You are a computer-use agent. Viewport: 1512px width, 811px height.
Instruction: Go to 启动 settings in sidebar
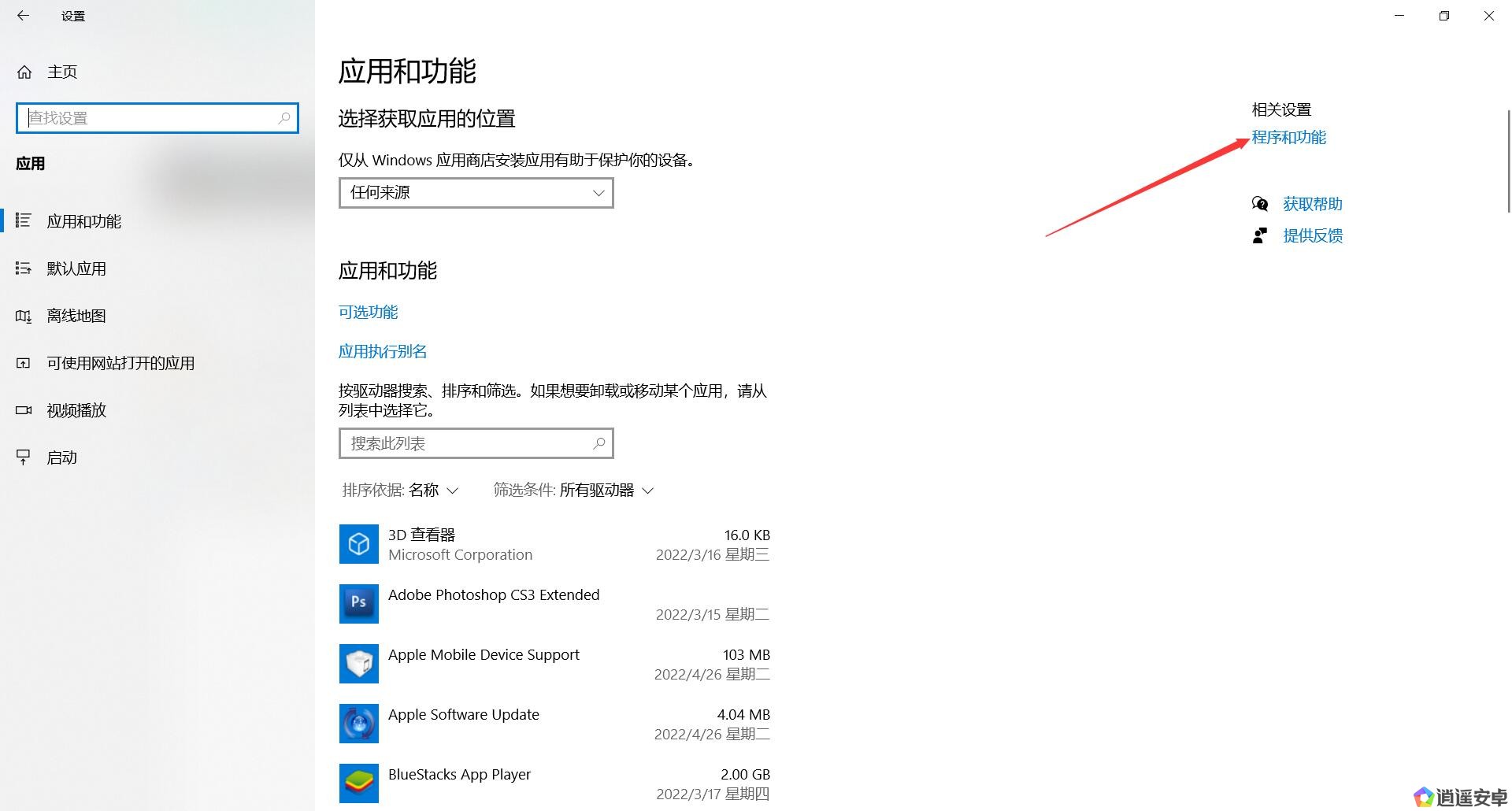tap(61, 457)
